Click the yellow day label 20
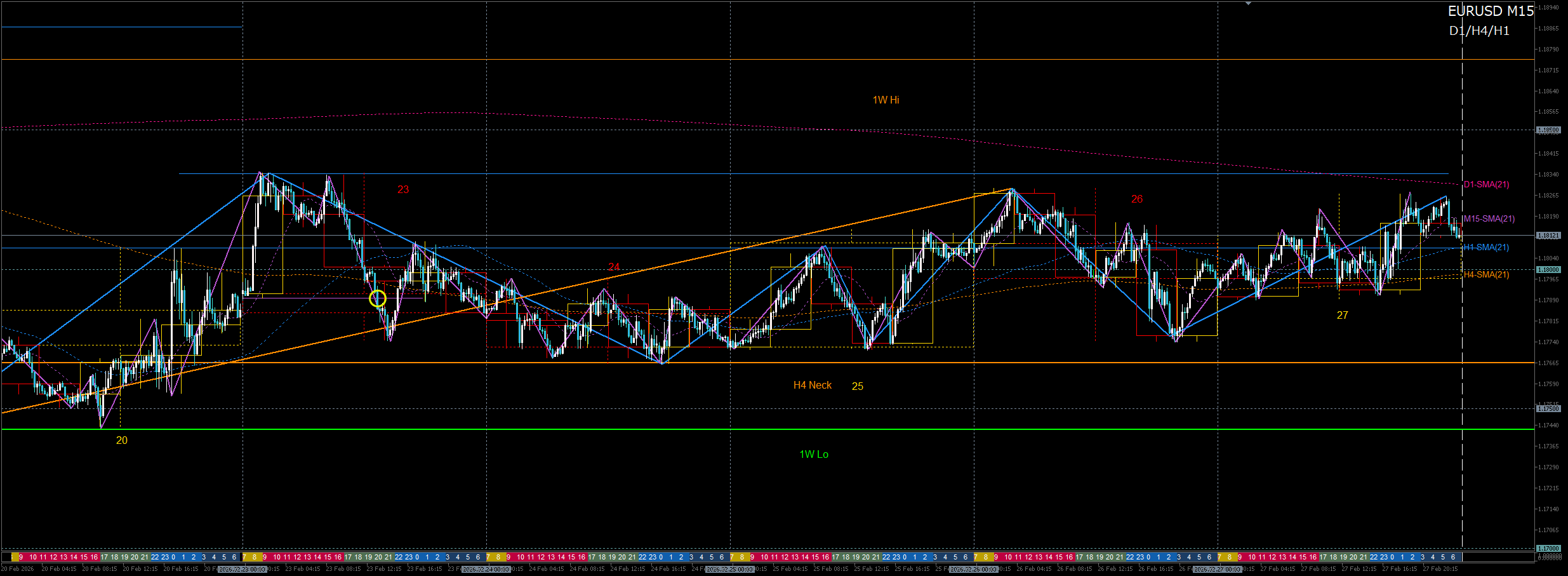Screen dimensions: 1568x576 (121, 441)
